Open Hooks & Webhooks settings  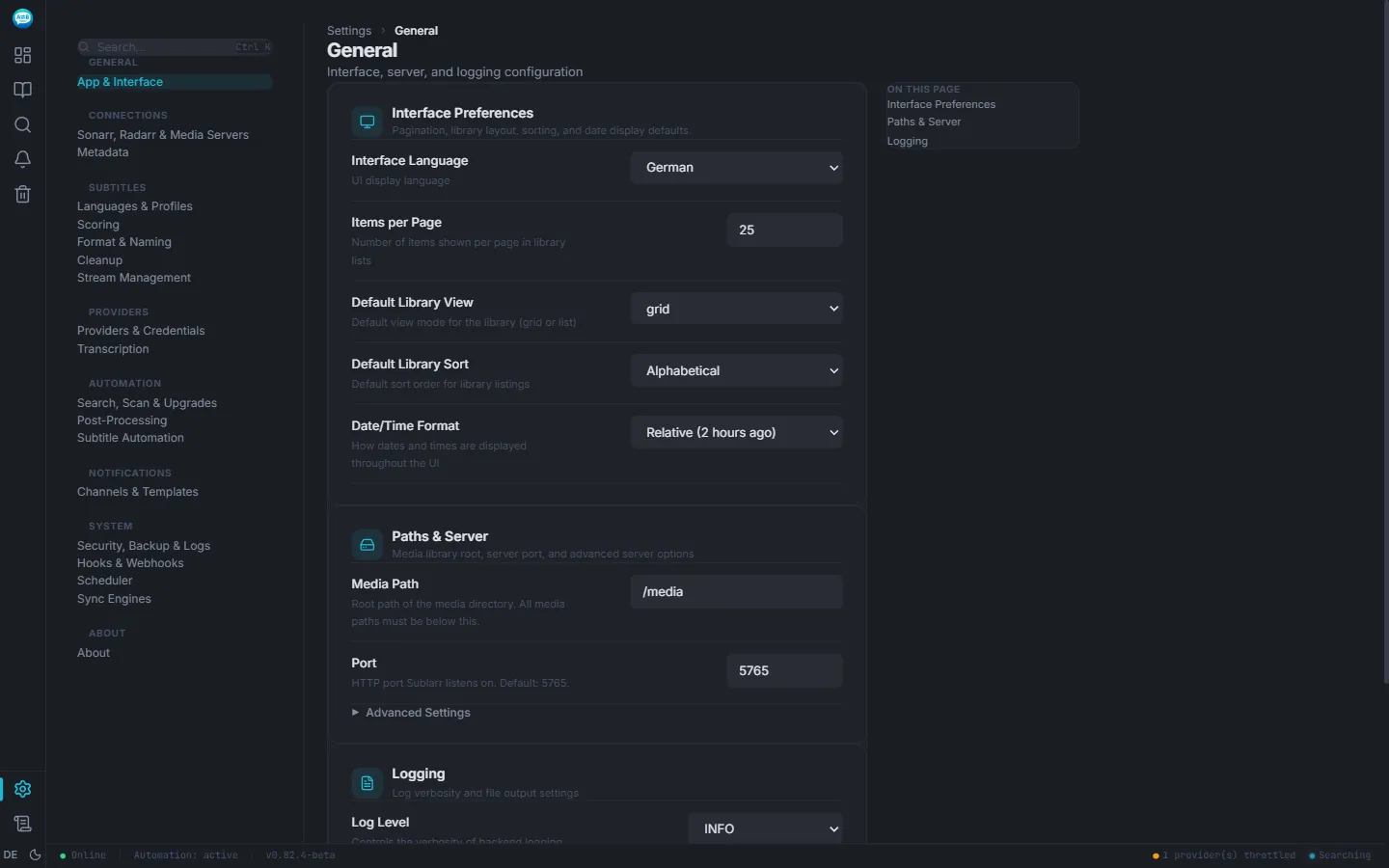click(130, 563)
